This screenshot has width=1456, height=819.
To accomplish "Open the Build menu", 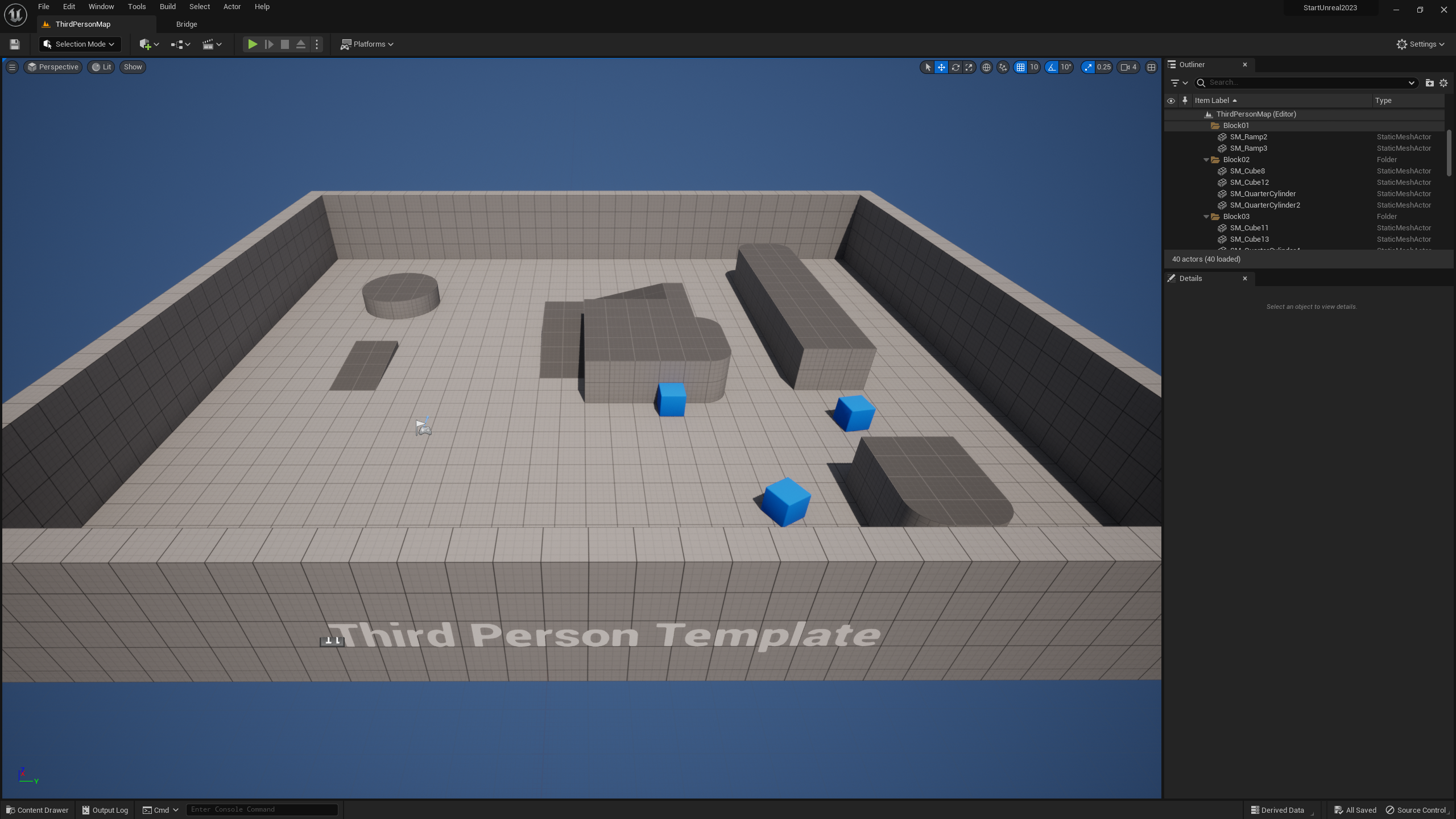I will (167, 7).
